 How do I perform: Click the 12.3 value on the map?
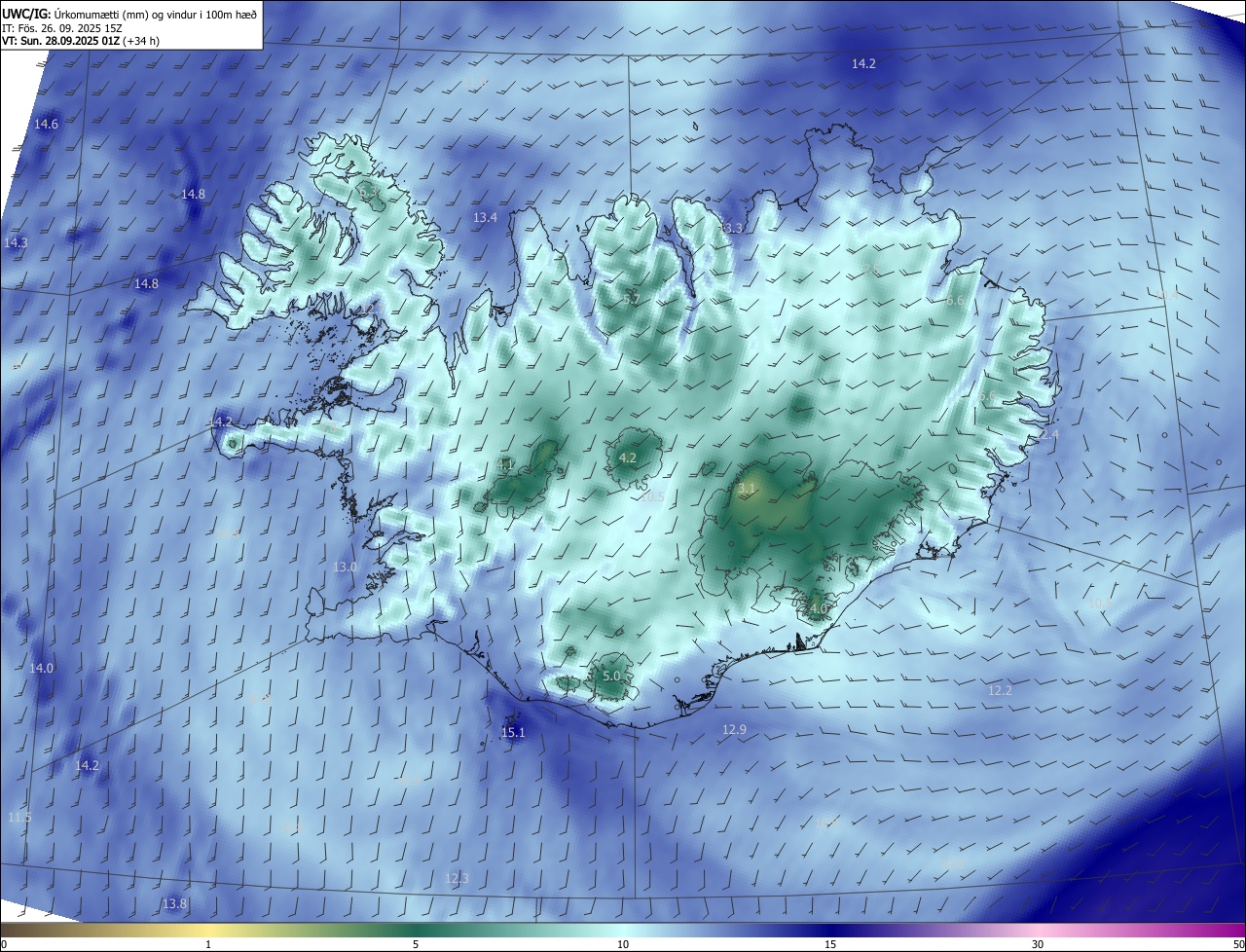pos(457,878)
